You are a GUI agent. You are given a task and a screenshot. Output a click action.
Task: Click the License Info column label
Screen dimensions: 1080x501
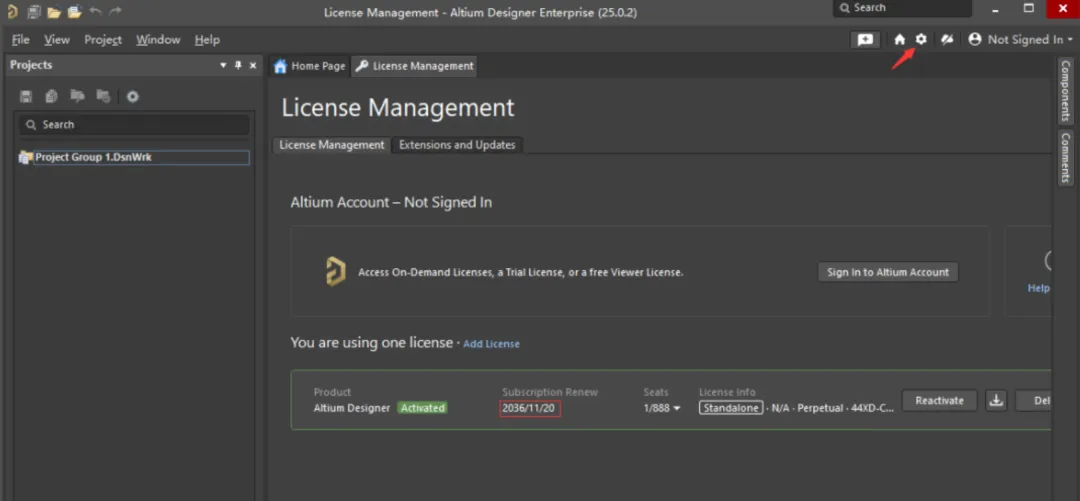click(x=727, y=392)
